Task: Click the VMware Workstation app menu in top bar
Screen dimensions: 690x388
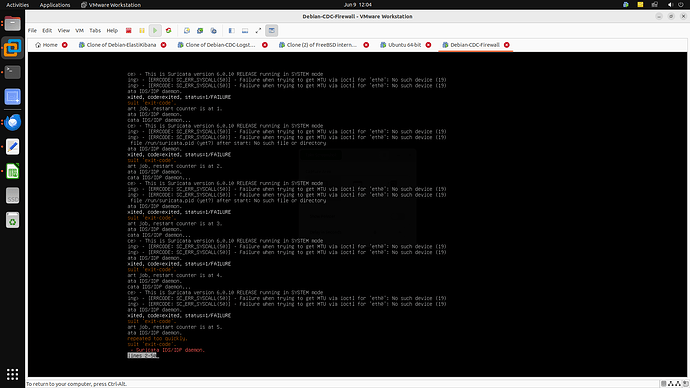Action: 111,5
